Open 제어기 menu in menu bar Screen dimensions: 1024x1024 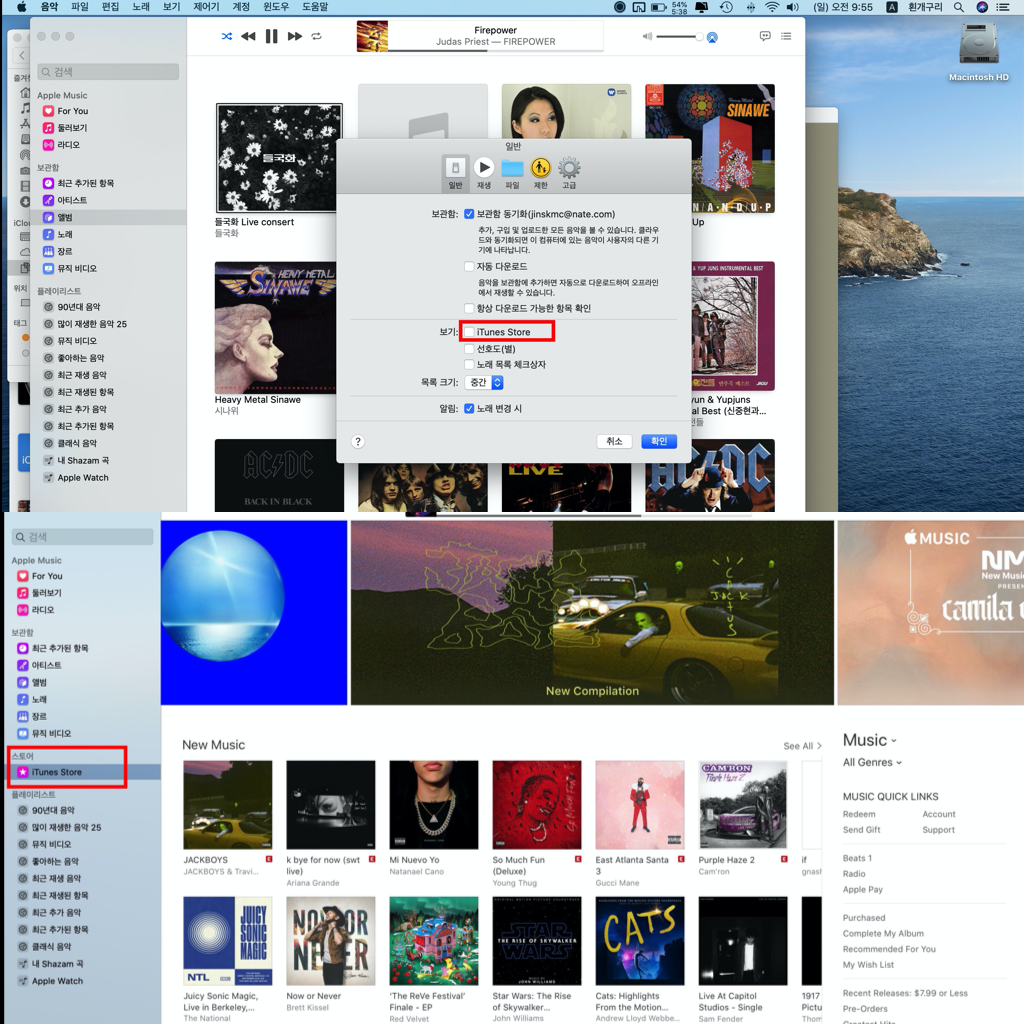click(206, 7)
